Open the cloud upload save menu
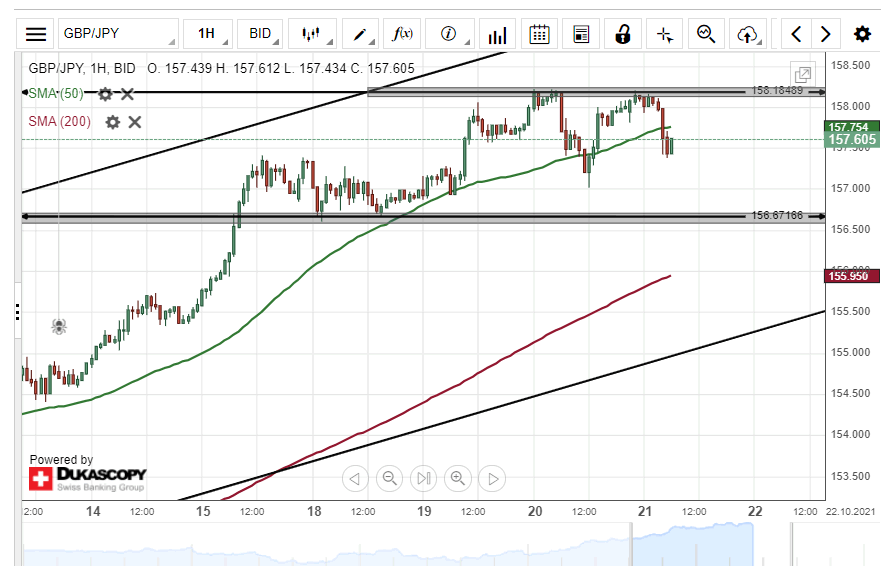This screenshot has height=574, width=882. [748, 34]
